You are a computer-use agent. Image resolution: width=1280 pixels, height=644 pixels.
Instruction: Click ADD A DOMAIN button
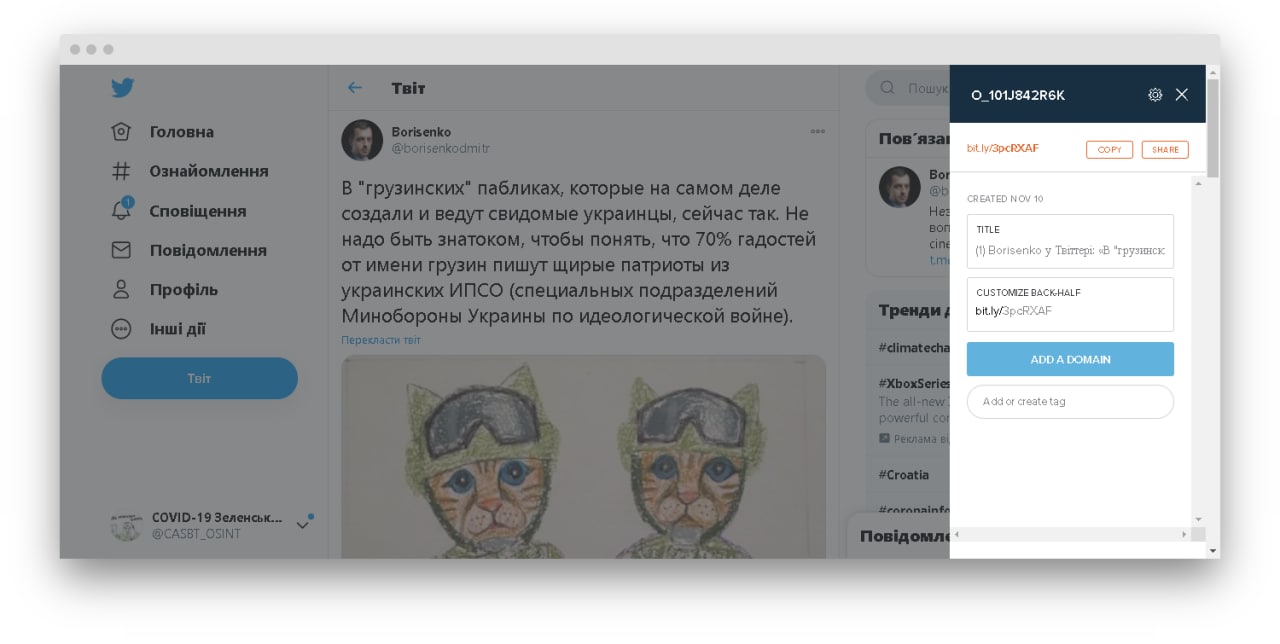[x=1070, y=359]
